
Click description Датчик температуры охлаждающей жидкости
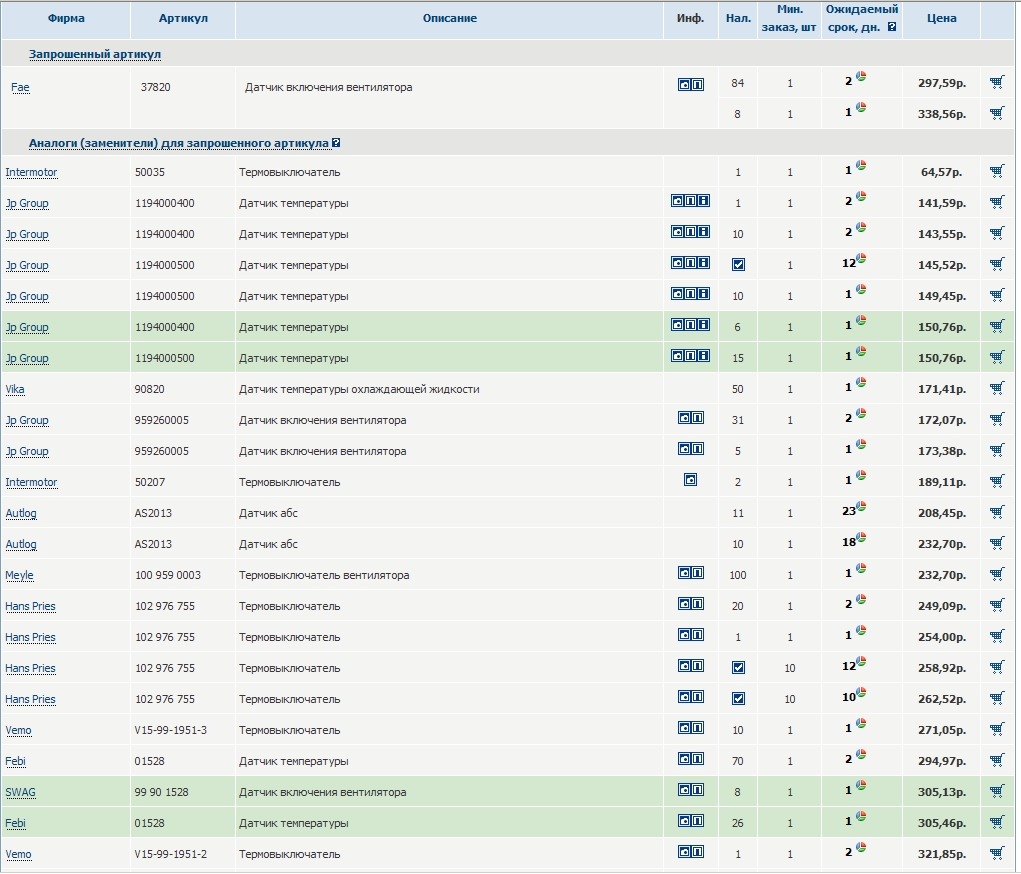click(359, 389)
